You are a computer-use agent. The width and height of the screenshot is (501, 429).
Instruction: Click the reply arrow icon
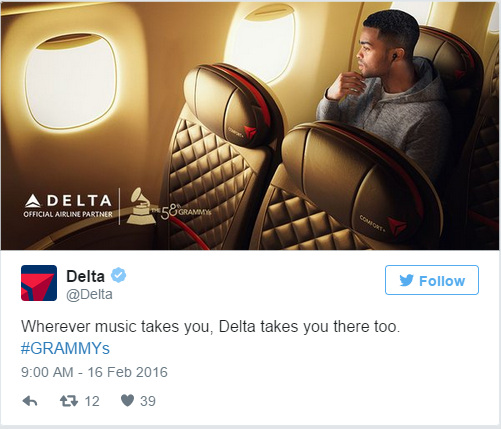point(30,401)
